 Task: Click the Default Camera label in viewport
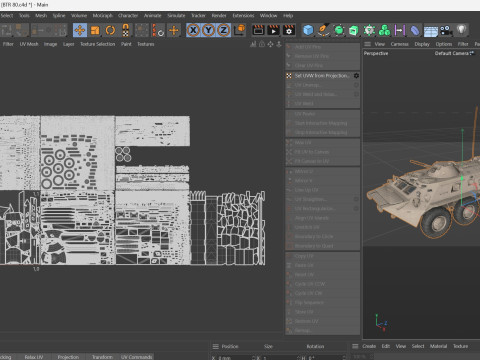pos(452,53)
